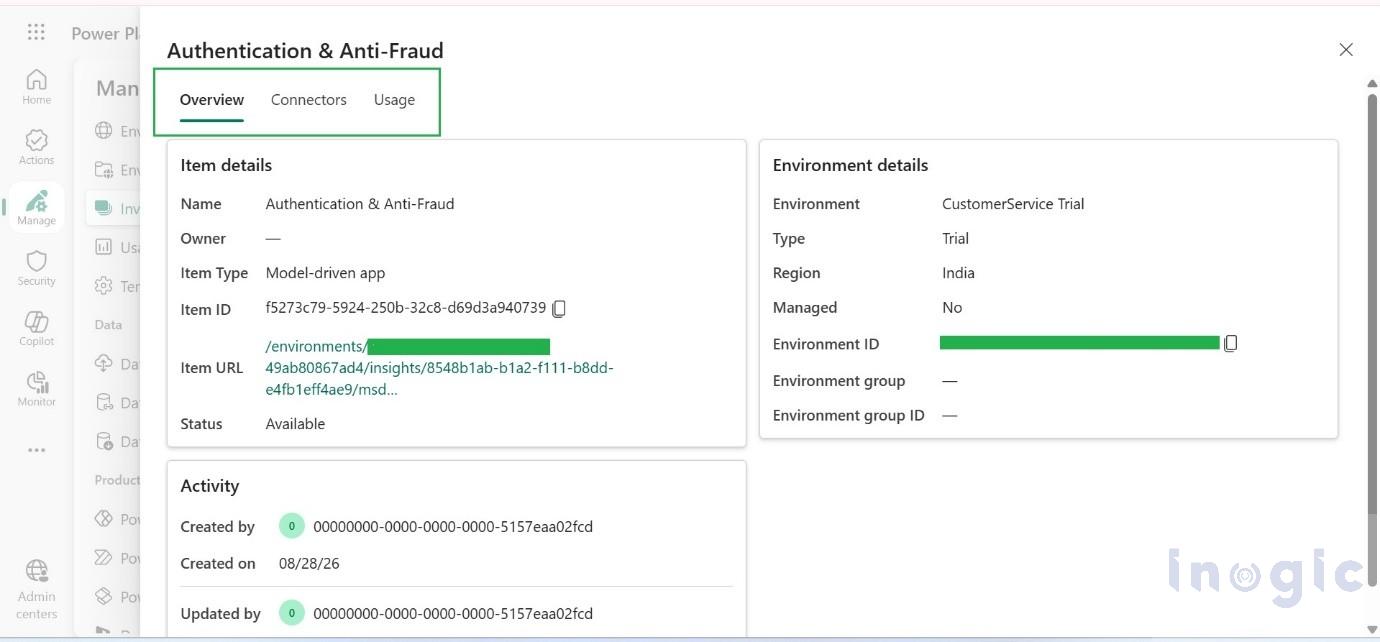Screen dimensions: 1380x642
Task: Switch to the Overview tab
Action: click(x=212, y=100)
